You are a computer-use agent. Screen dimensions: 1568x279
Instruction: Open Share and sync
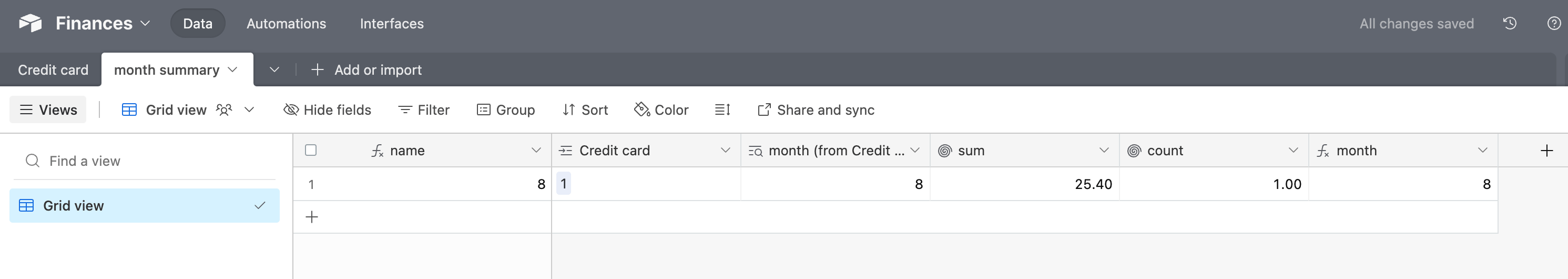pyautogui.click(x=816, y=109)
